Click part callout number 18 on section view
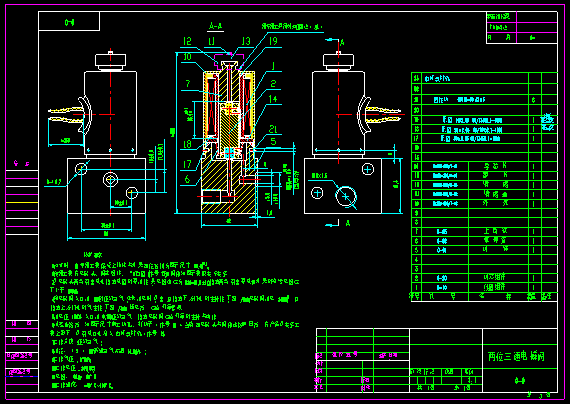 point(187,144)
